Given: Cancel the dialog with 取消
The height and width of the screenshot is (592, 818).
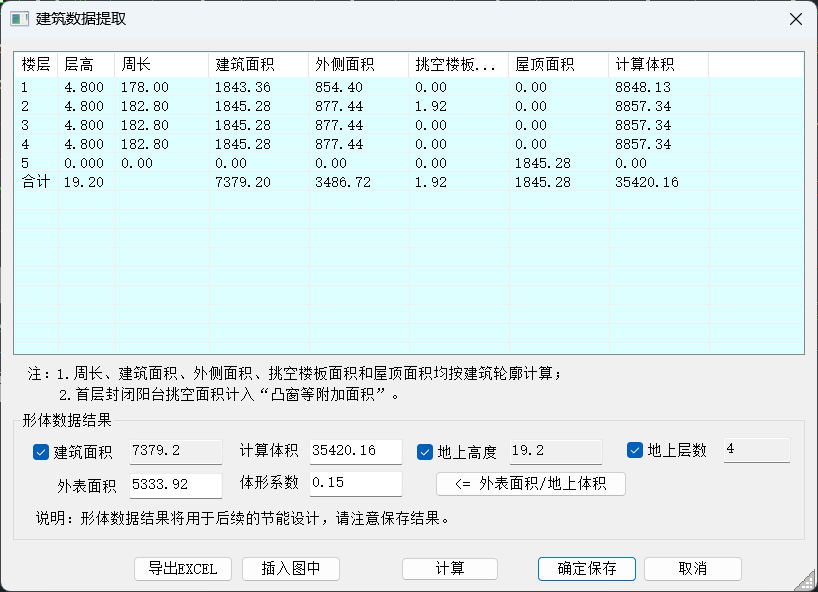Looking at the screenshot, I should click(x=692, y=568).
